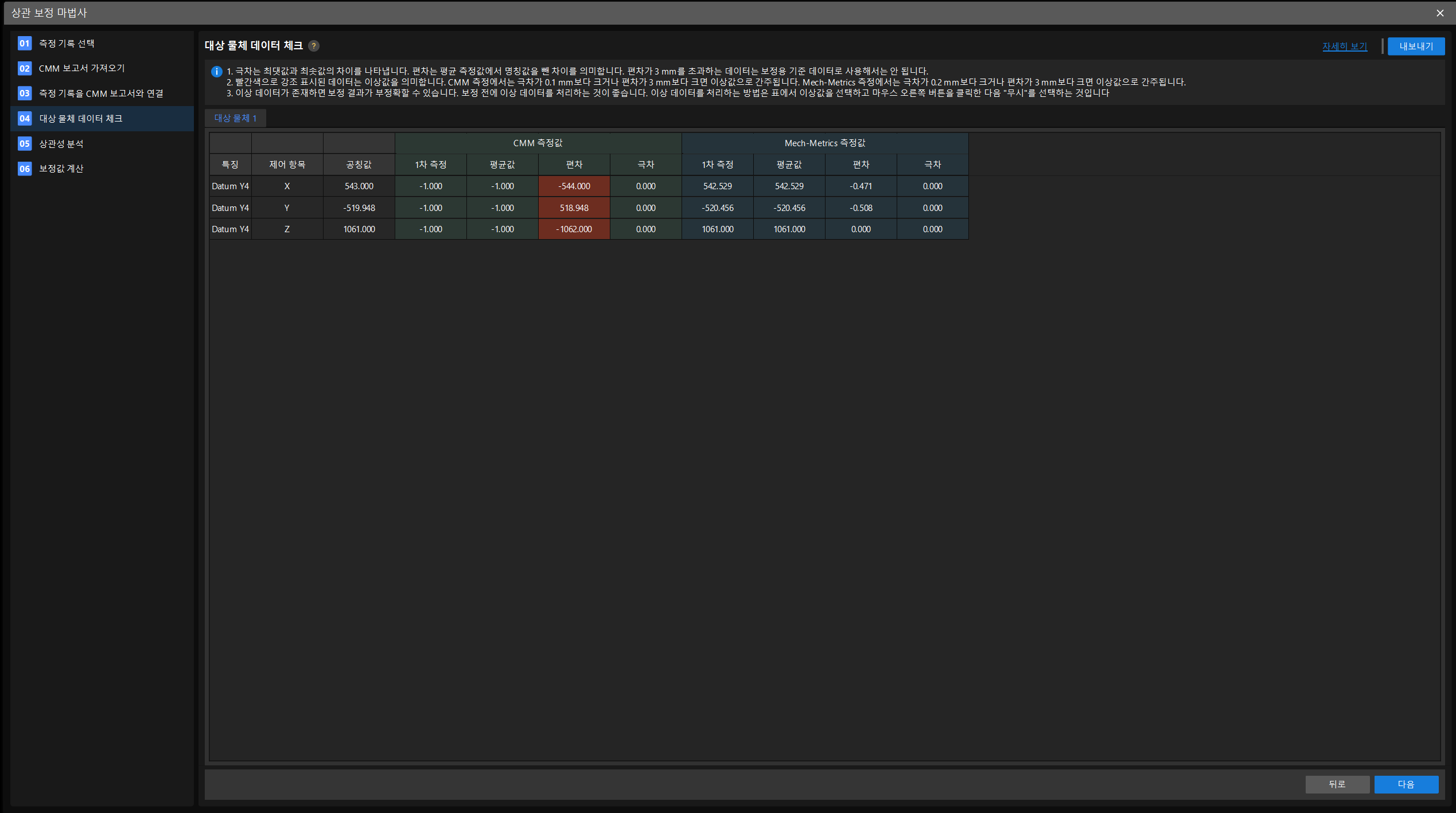Select red CMM deviation cell -1062.000

click(574, 229)
